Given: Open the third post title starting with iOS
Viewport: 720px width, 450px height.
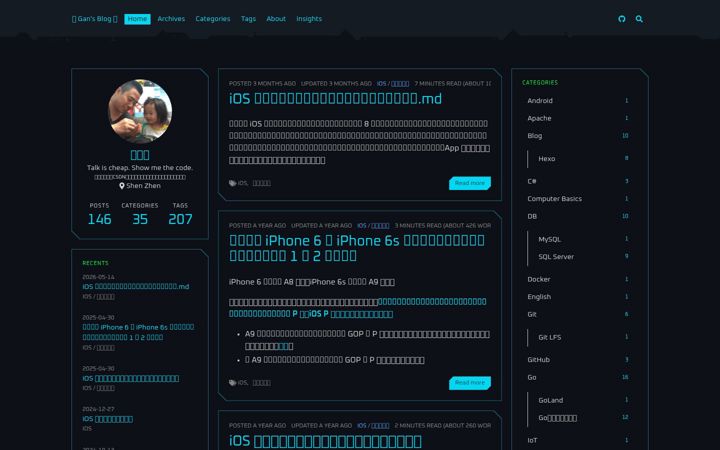Looking at the screenshot, I should pyautogui.click(x=325, y=441).
